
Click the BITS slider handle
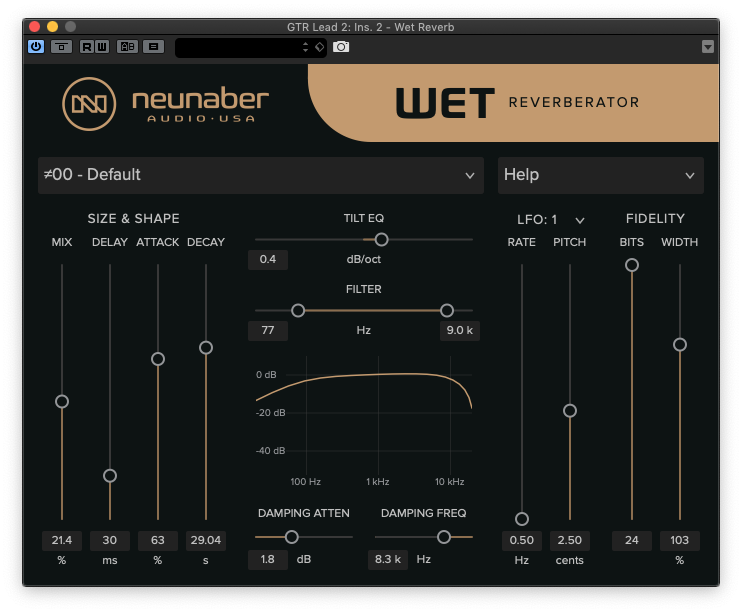(x=632, y=265)
